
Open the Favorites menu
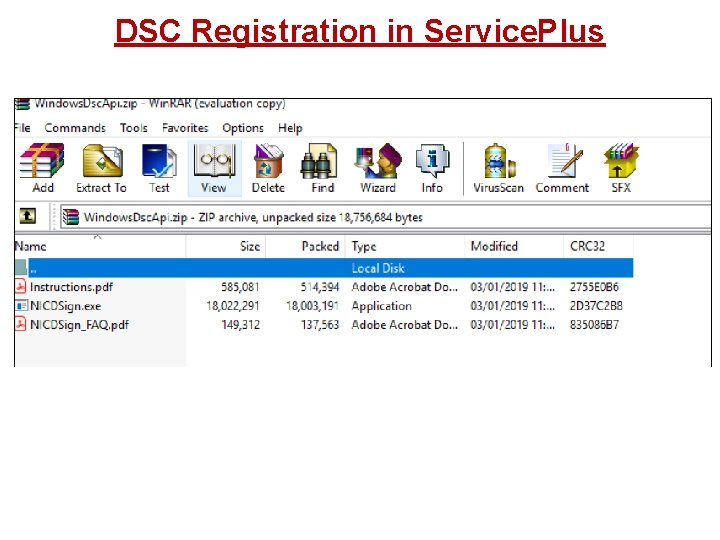[x=185, y=128]
